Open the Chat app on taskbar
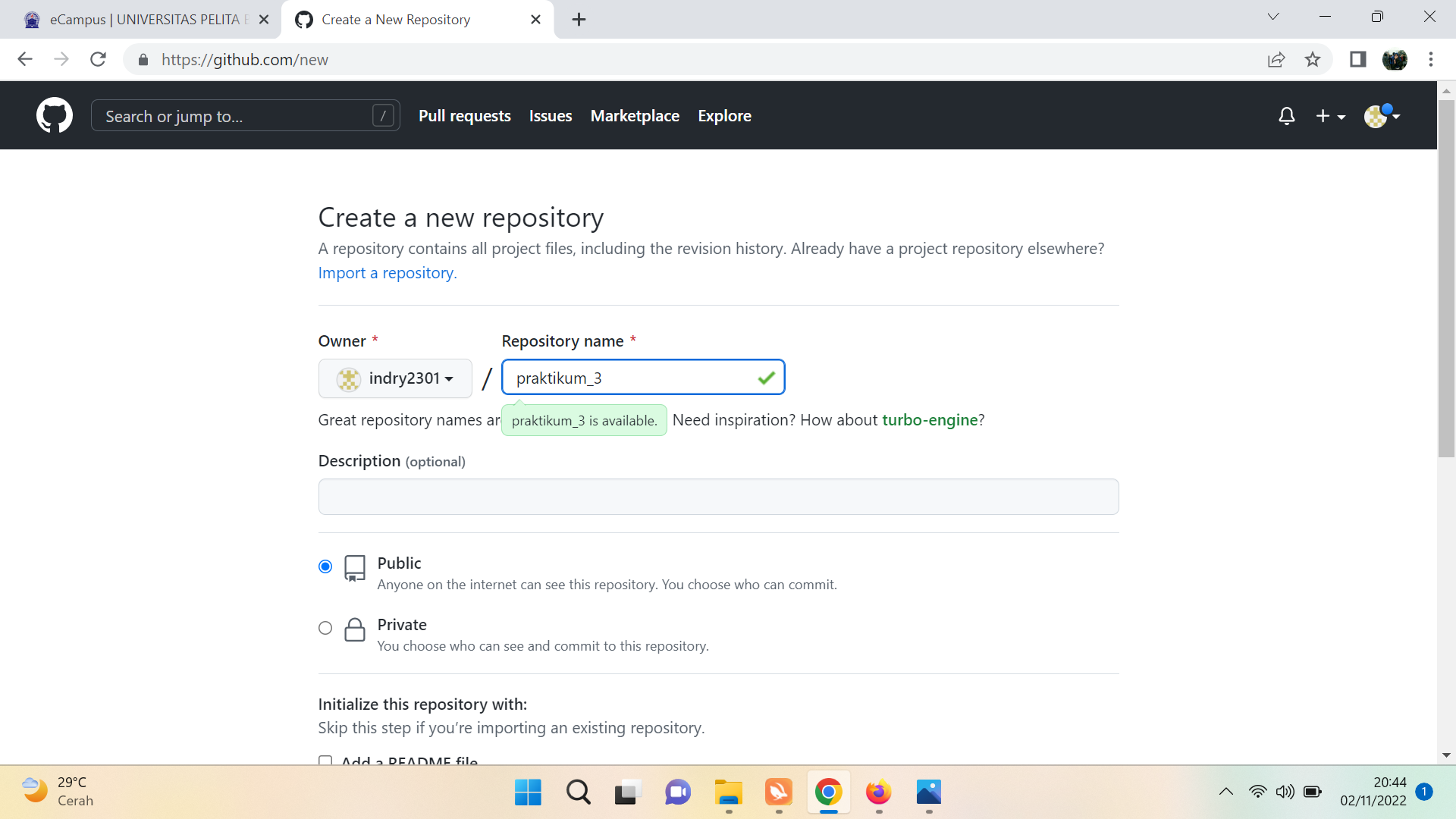 click(678, 792)
